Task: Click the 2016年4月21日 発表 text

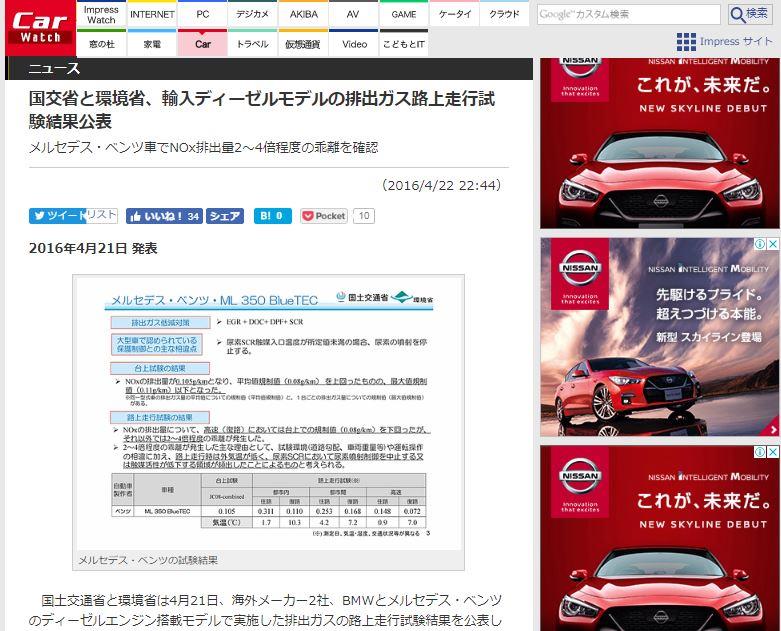Action: 93,248
